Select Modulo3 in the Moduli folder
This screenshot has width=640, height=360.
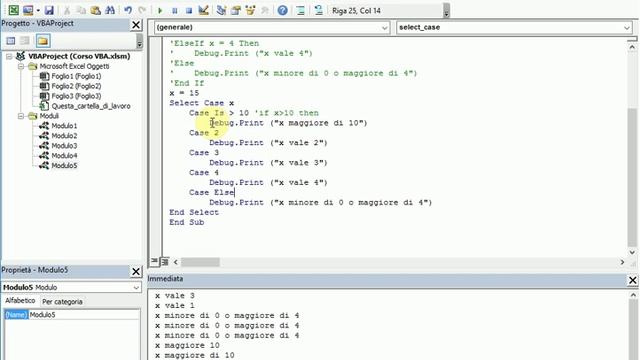point(64,146)
